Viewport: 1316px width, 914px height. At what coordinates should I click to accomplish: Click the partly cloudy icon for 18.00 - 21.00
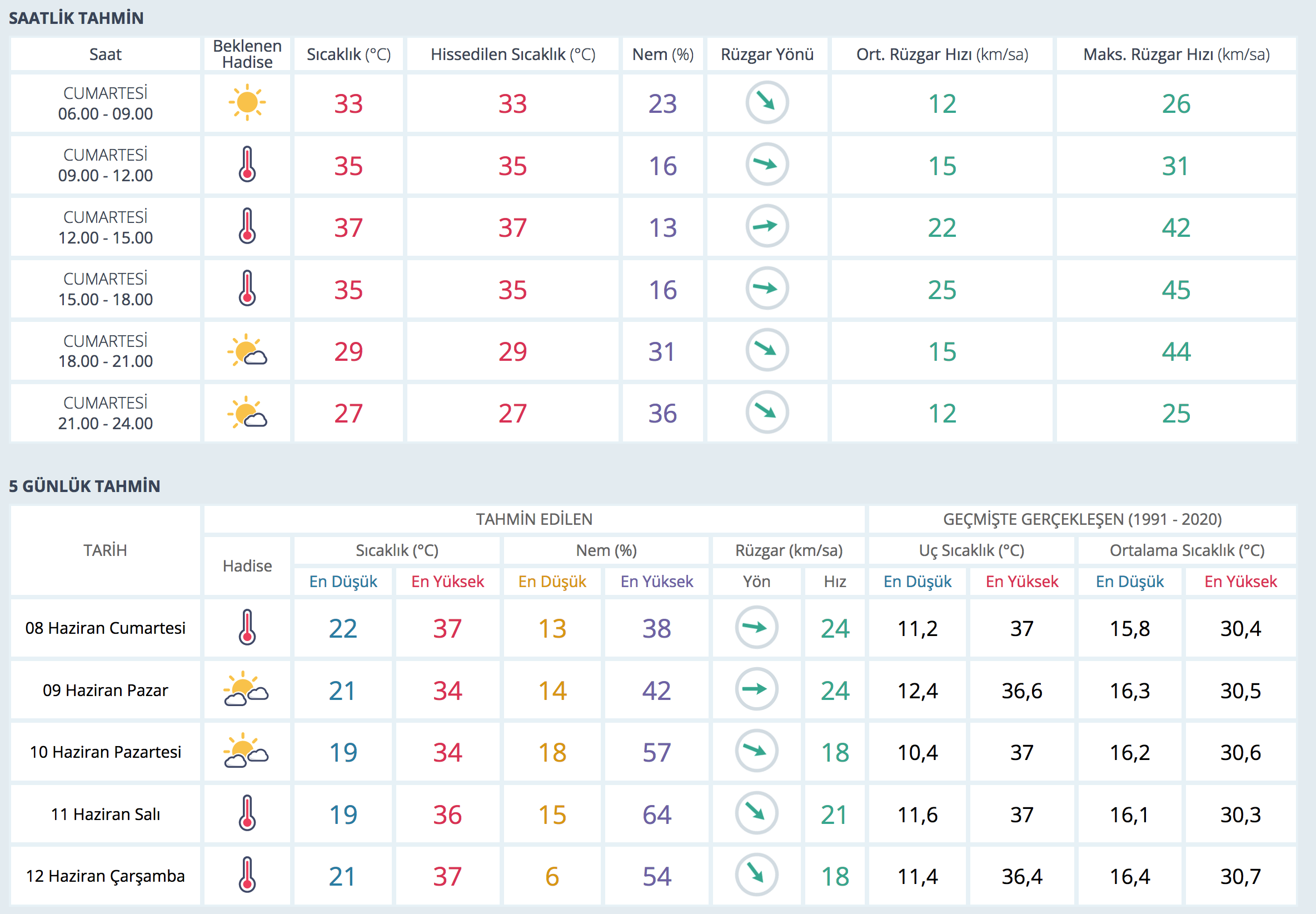[247, 351]
